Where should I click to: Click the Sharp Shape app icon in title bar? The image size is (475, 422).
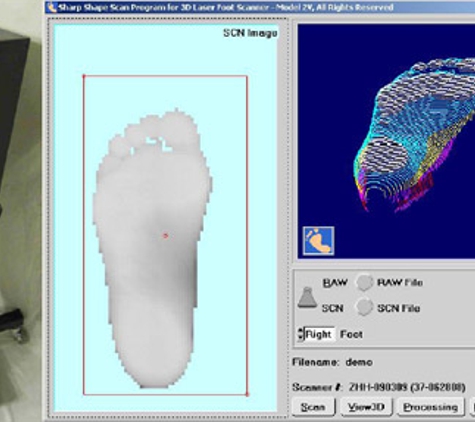click(52, 7)
